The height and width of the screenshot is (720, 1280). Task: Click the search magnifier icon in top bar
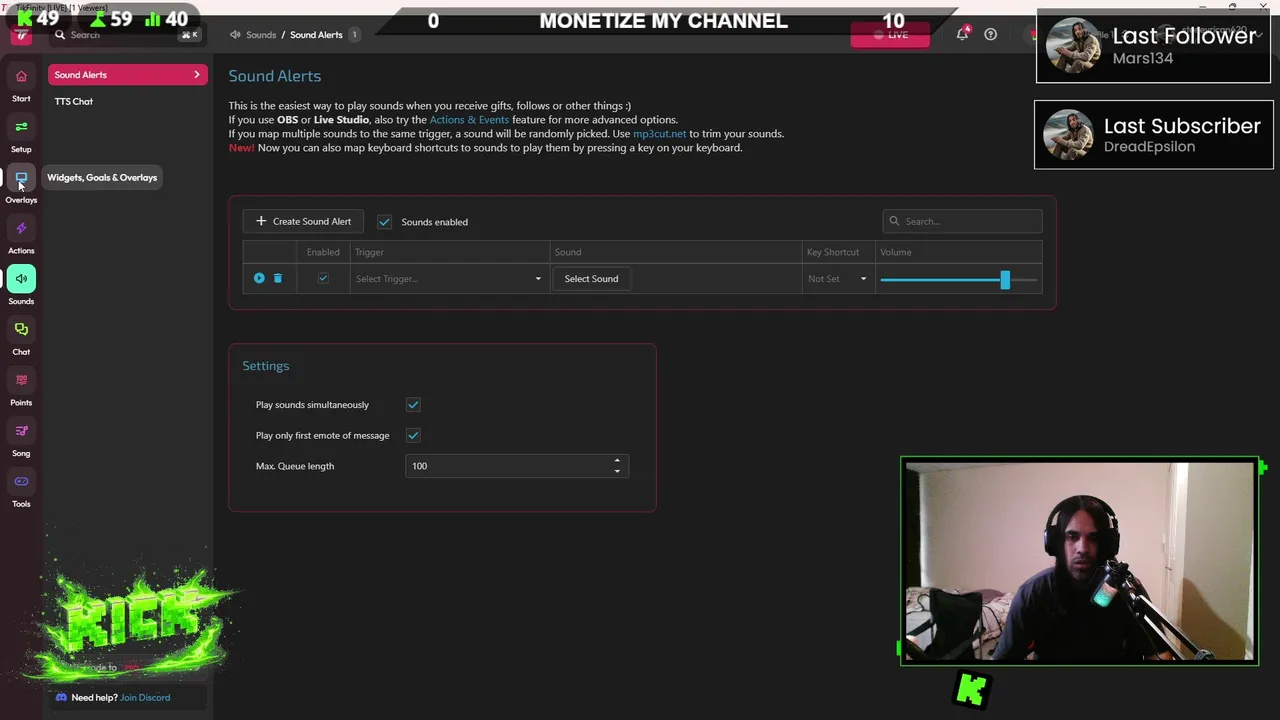[60, 35]
